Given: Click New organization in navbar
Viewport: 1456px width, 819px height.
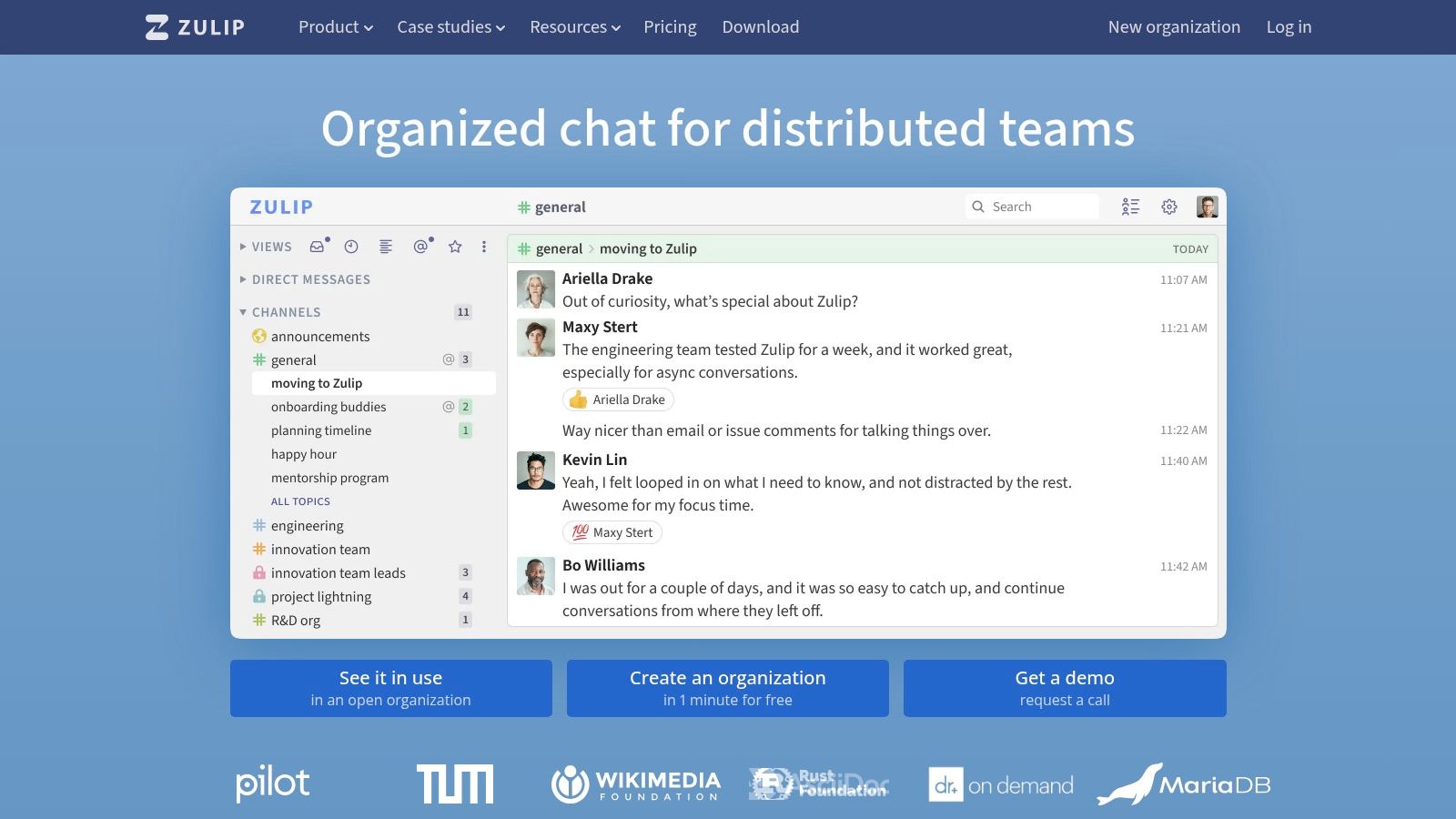Looking at the screenshot, I should [1174, 27].
